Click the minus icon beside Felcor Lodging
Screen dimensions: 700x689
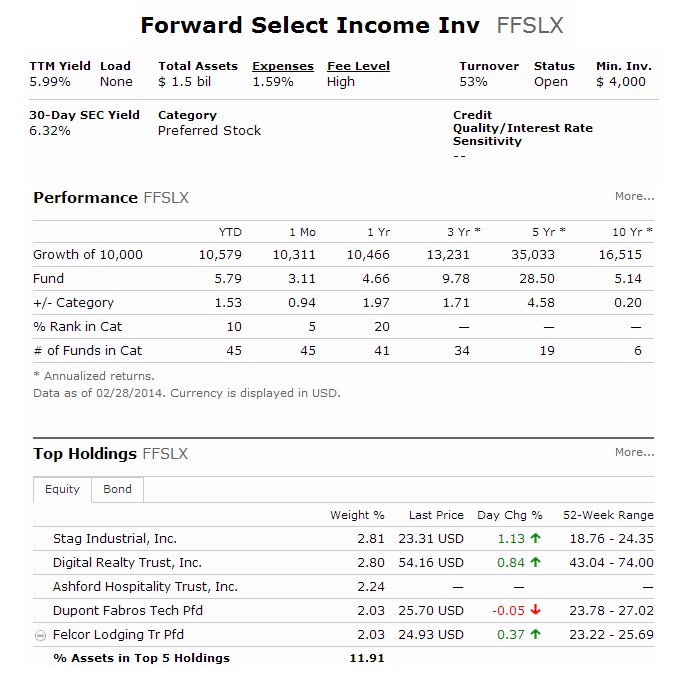click(x=40, y=635)
